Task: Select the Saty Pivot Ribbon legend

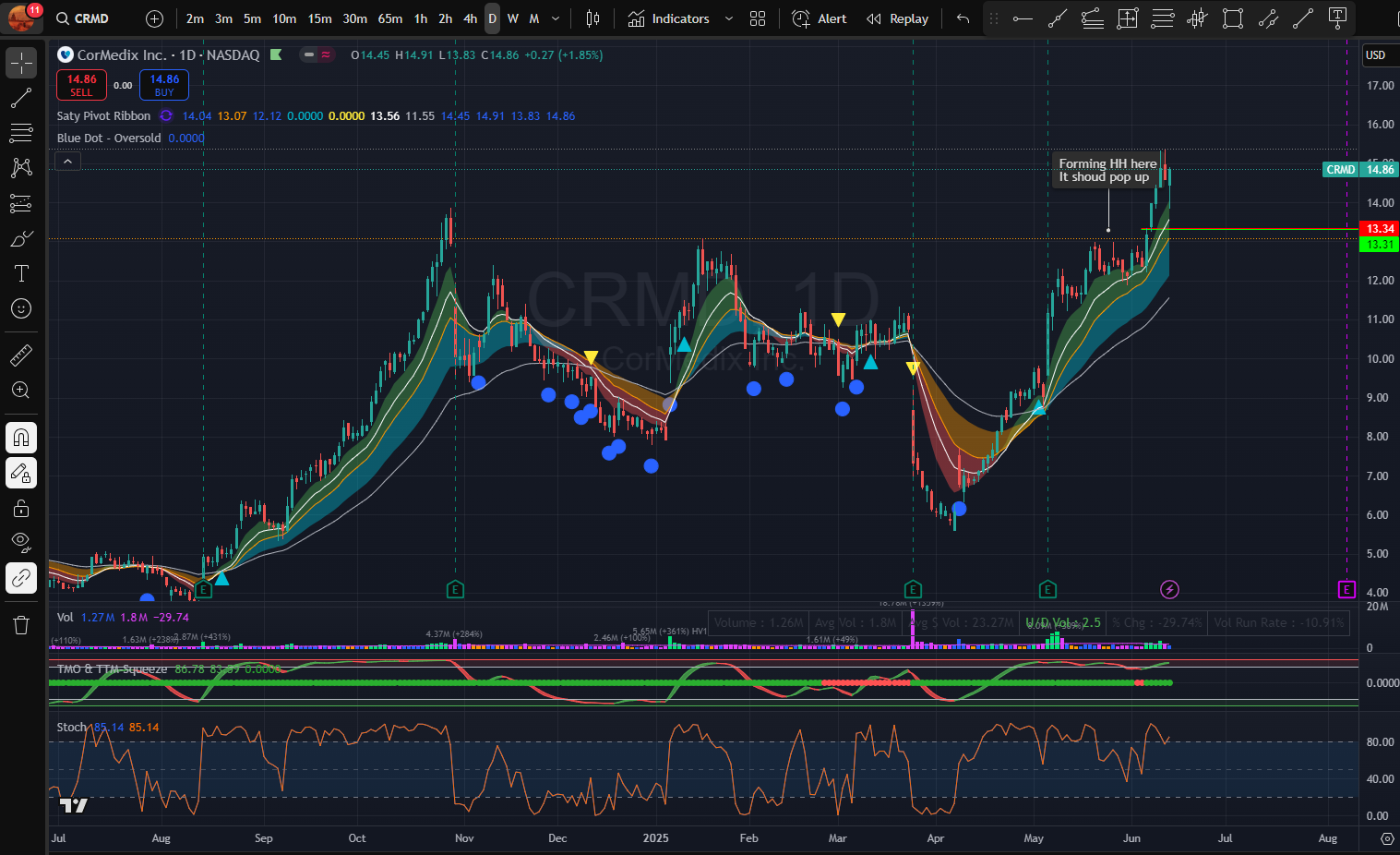Action: pyautogui.click(x=103, y=115)
